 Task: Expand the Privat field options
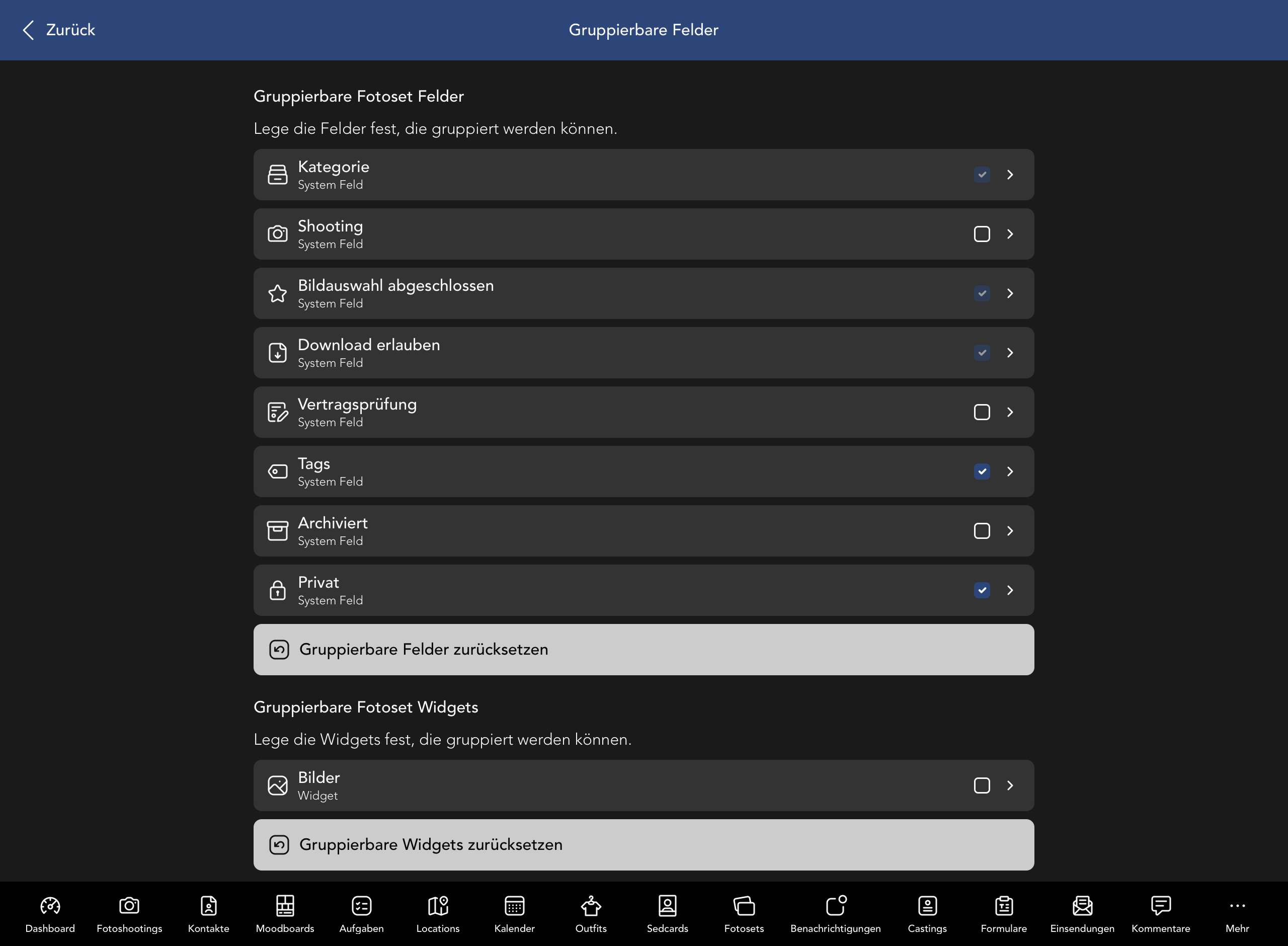(1010, 590)
